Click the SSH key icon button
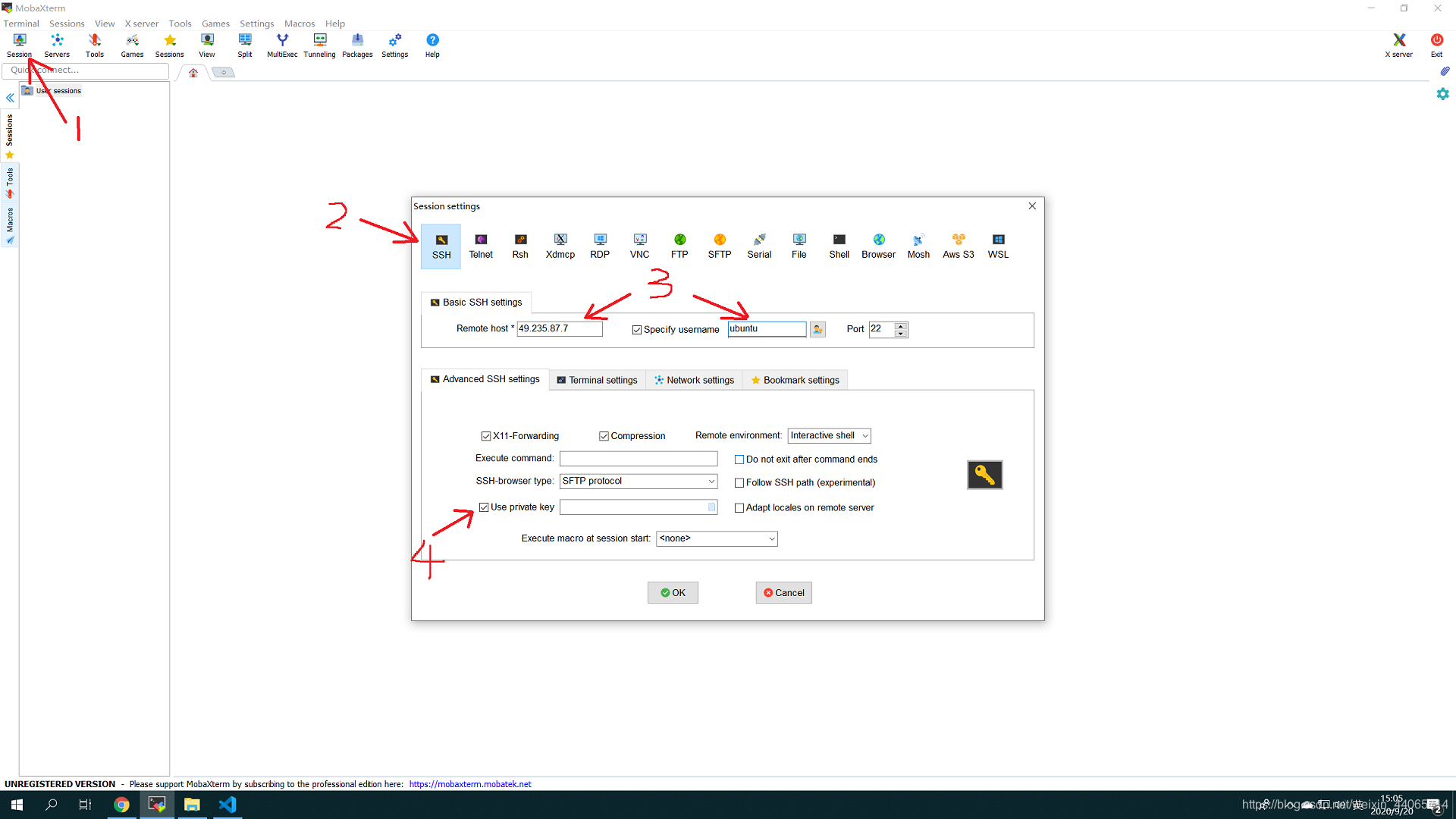 [x=984, y=475]
